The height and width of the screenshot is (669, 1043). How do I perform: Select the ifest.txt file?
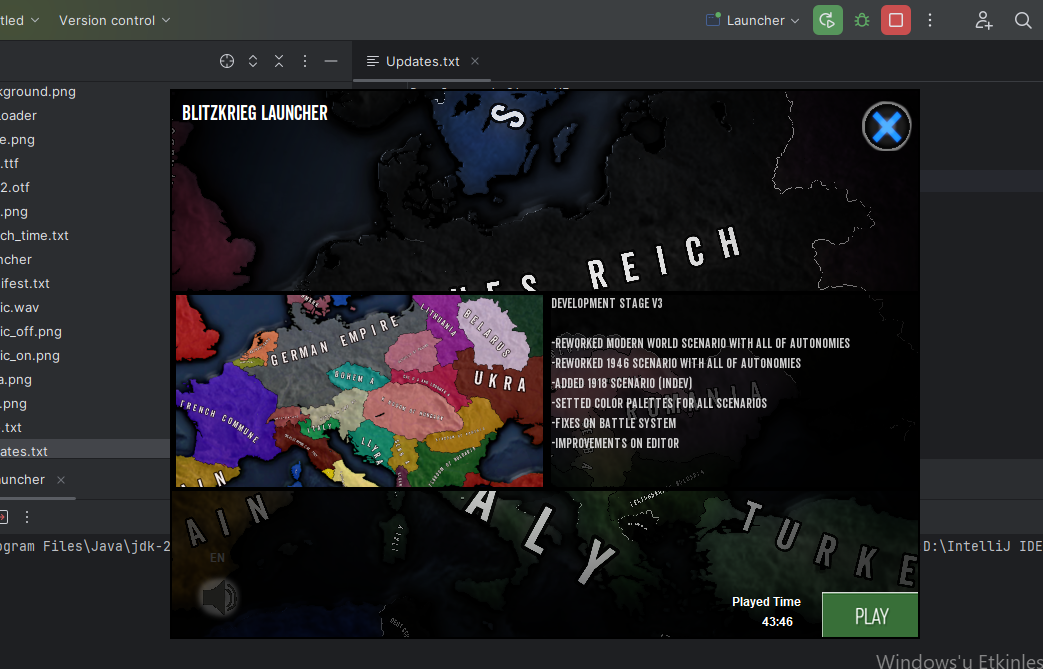click(x=25, y=283)
